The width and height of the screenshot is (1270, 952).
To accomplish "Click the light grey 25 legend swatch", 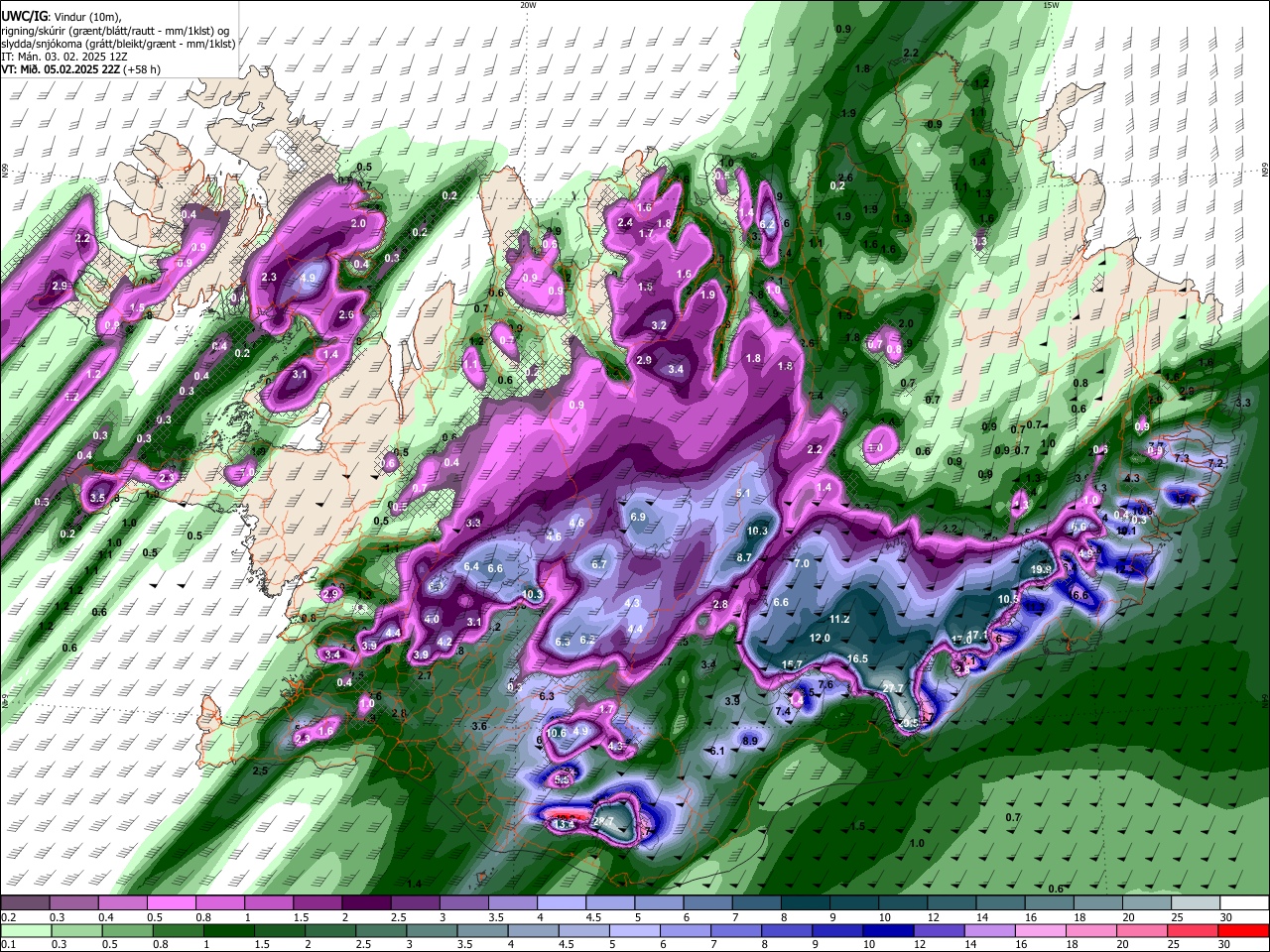I will [1194, 902].
